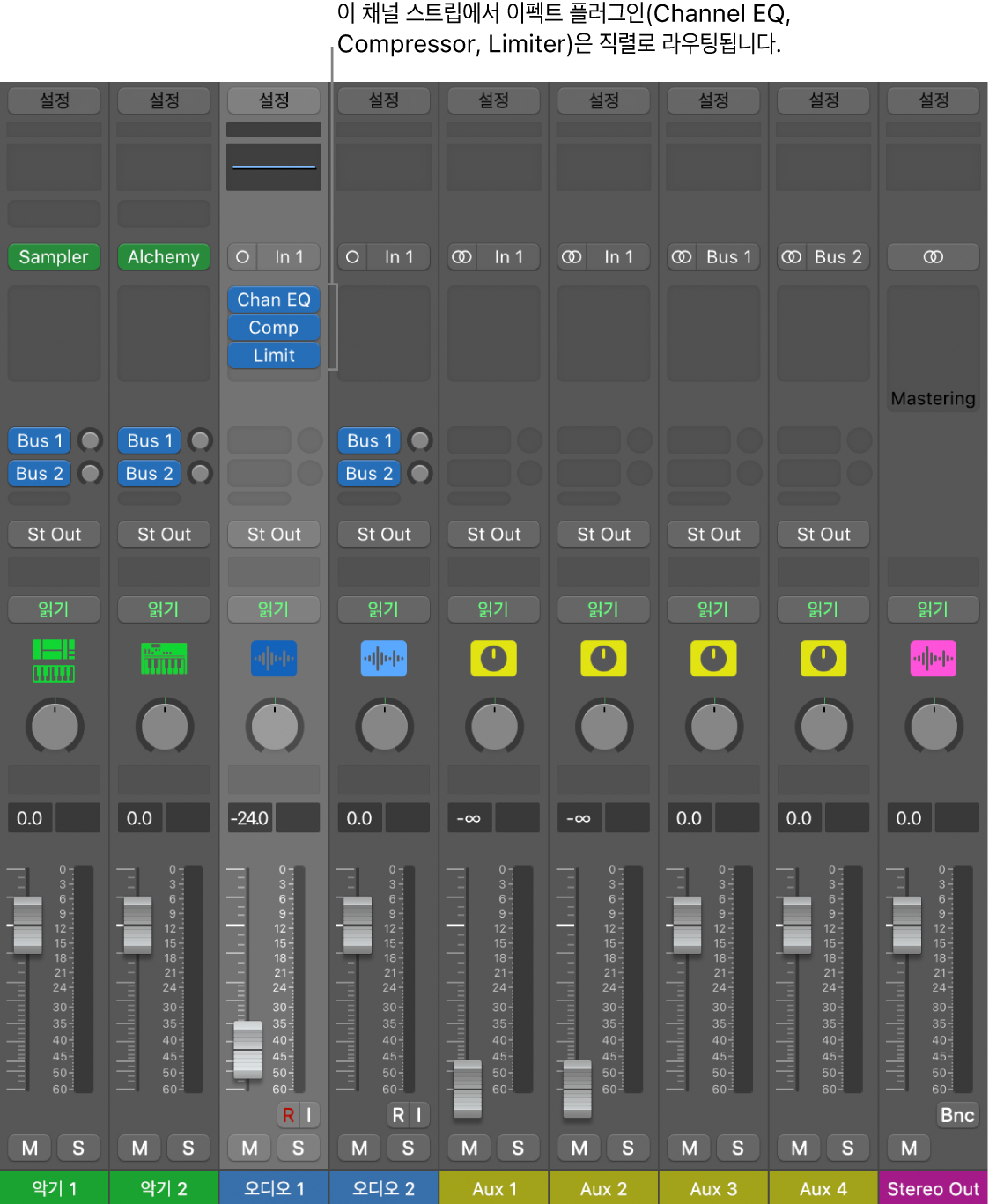Viewport: 989px width, 1204px height.
Task: Click the 오디오 1 volume fader handle
Action: click(247, 1050)
